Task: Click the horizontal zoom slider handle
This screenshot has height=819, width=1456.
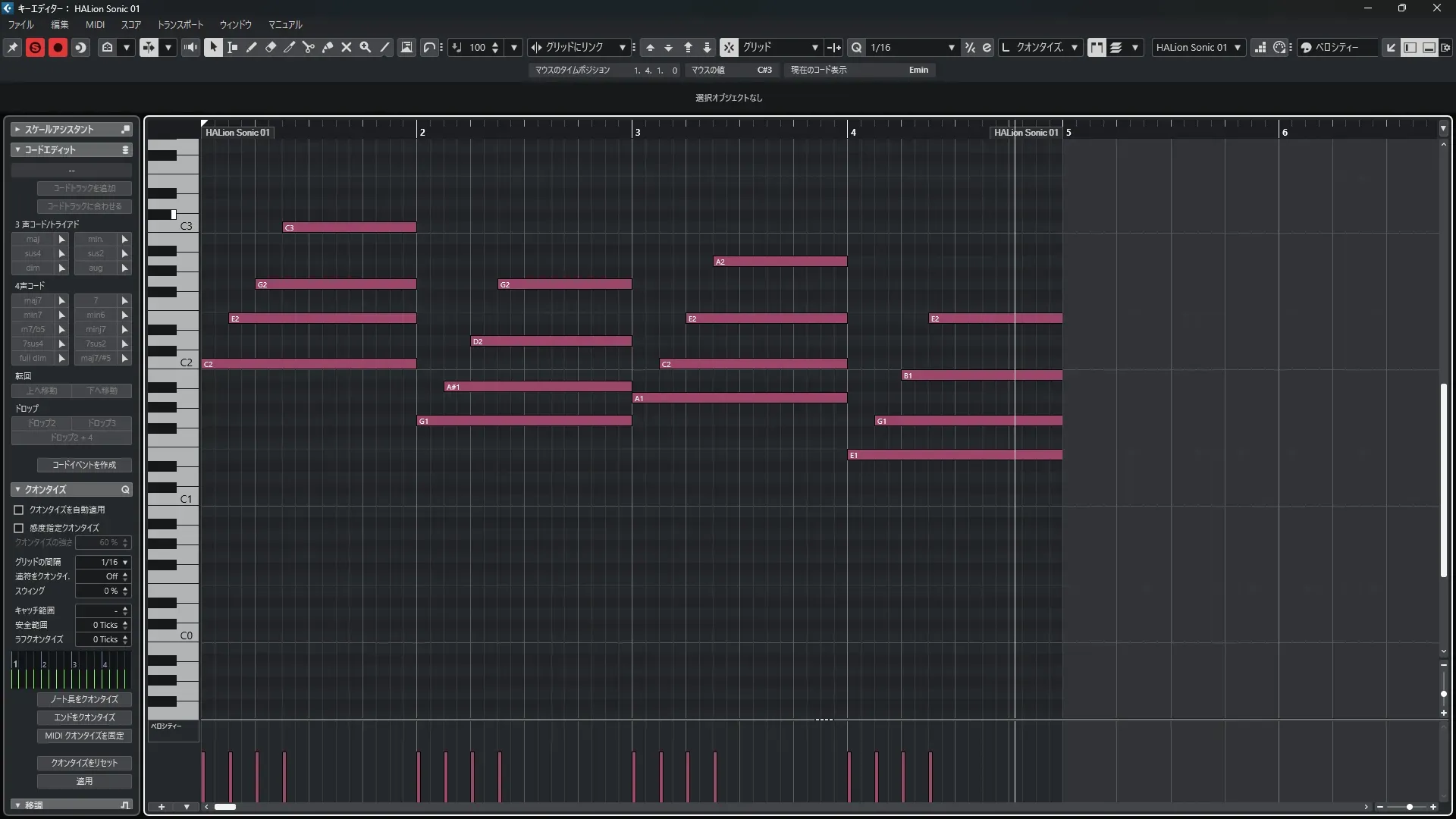Action: [1409, 807]
